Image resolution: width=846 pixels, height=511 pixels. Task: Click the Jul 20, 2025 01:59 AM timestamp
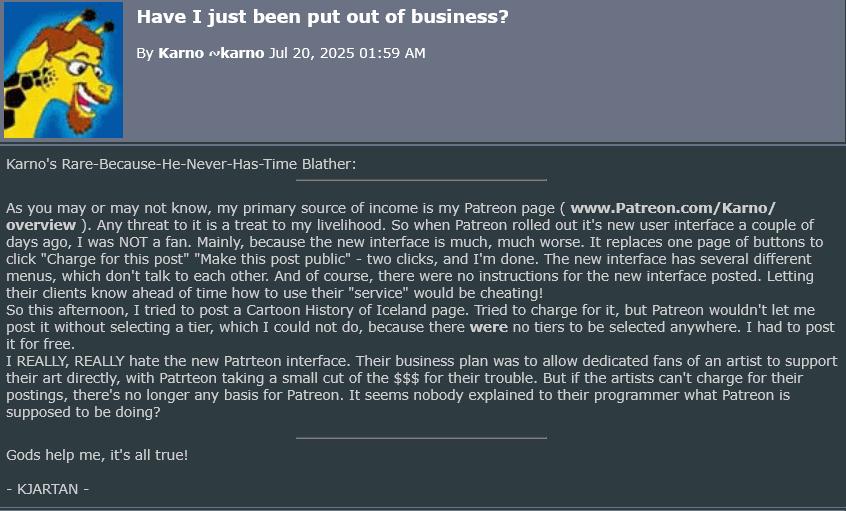(347, 53)
